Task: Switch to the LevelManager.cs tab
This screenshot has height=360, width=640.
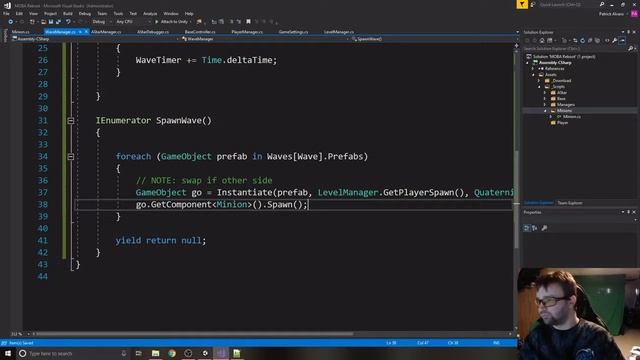Action: click(339, 31)
